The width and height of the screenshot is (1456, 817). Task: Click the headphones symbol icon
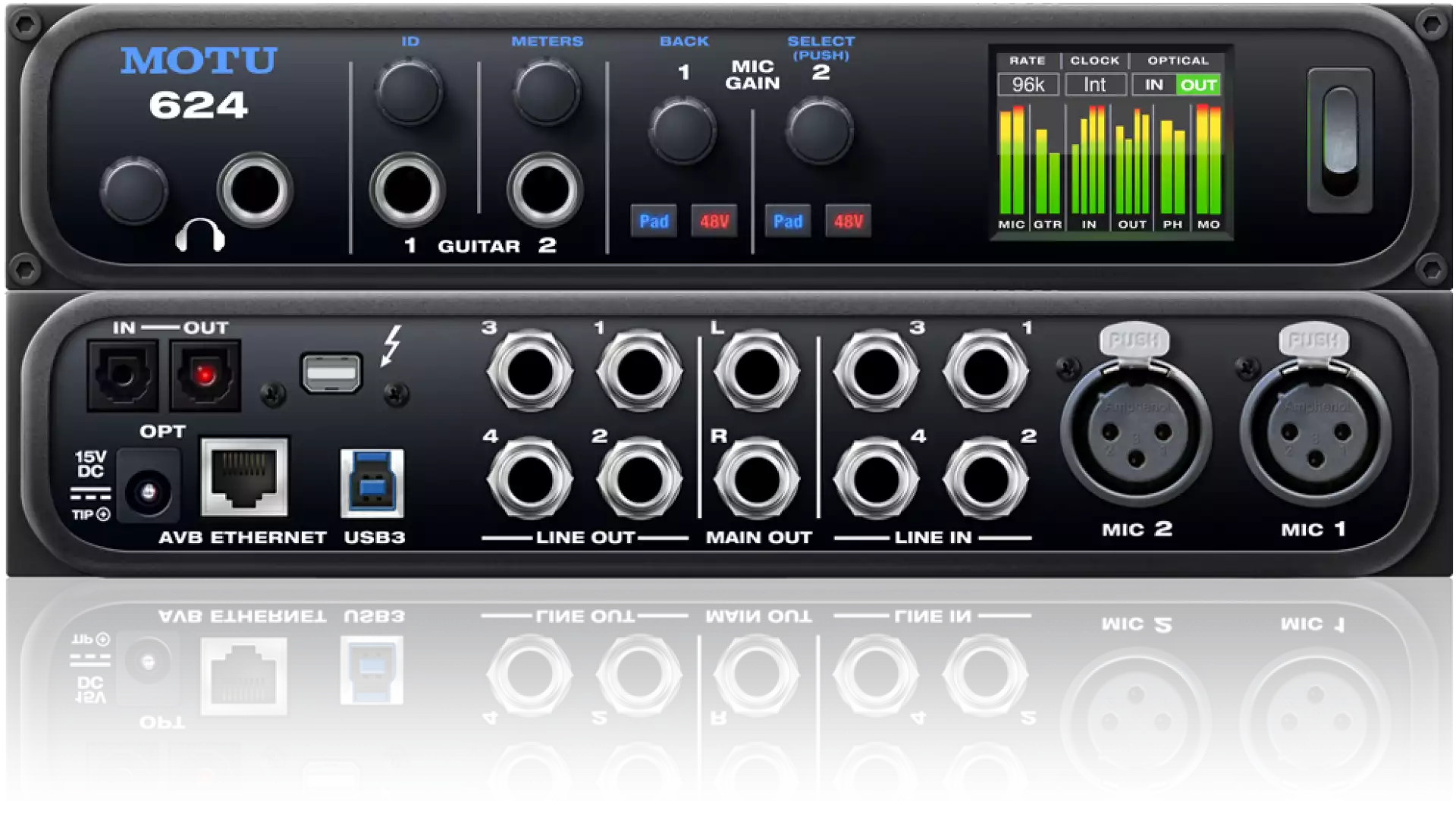coord(200,236)
